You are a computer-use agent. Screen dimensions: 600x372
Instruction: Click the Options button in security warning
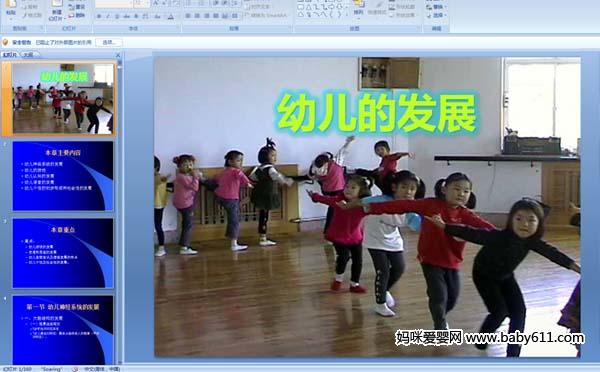pos(109,42)
